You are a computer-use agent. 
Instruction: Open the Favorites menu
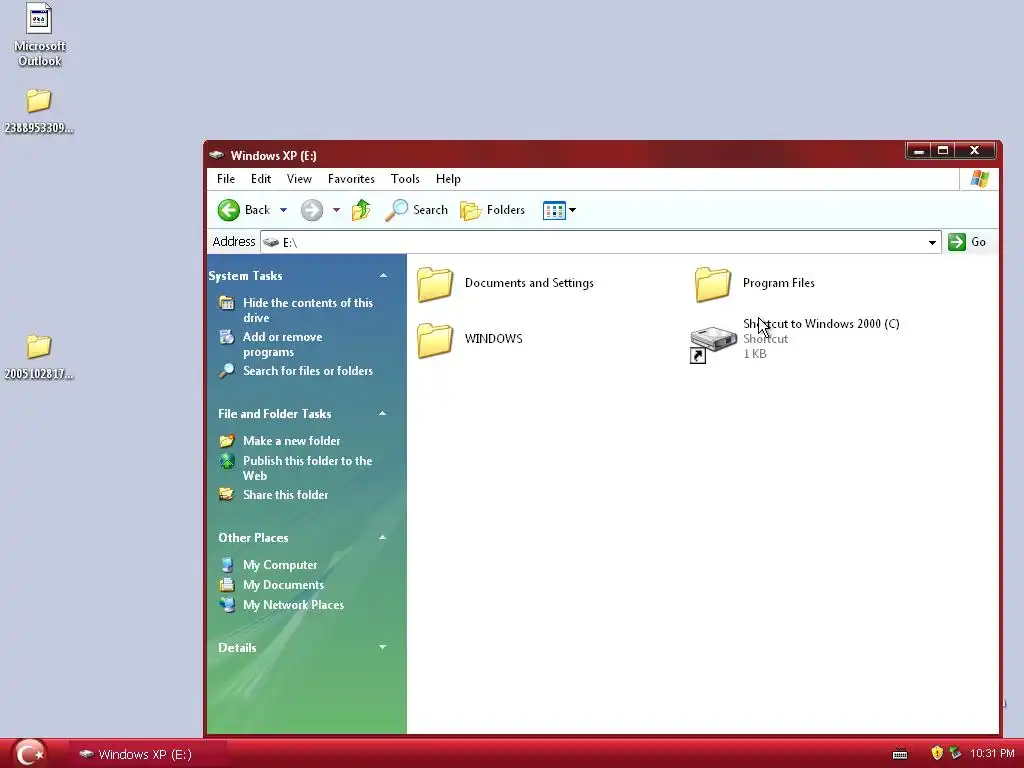click(351, 179)
